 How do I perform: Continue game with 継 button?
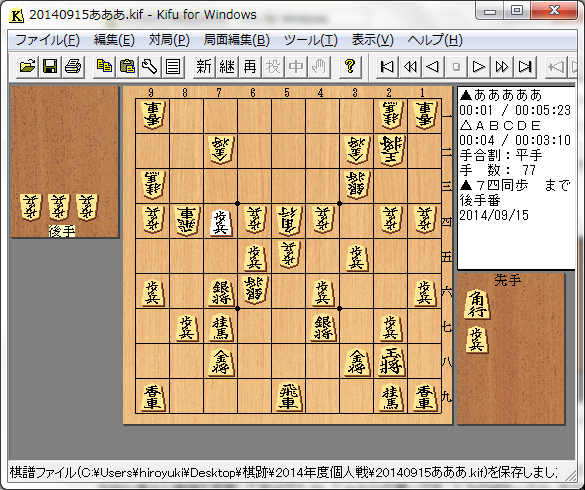coord(227,67)
